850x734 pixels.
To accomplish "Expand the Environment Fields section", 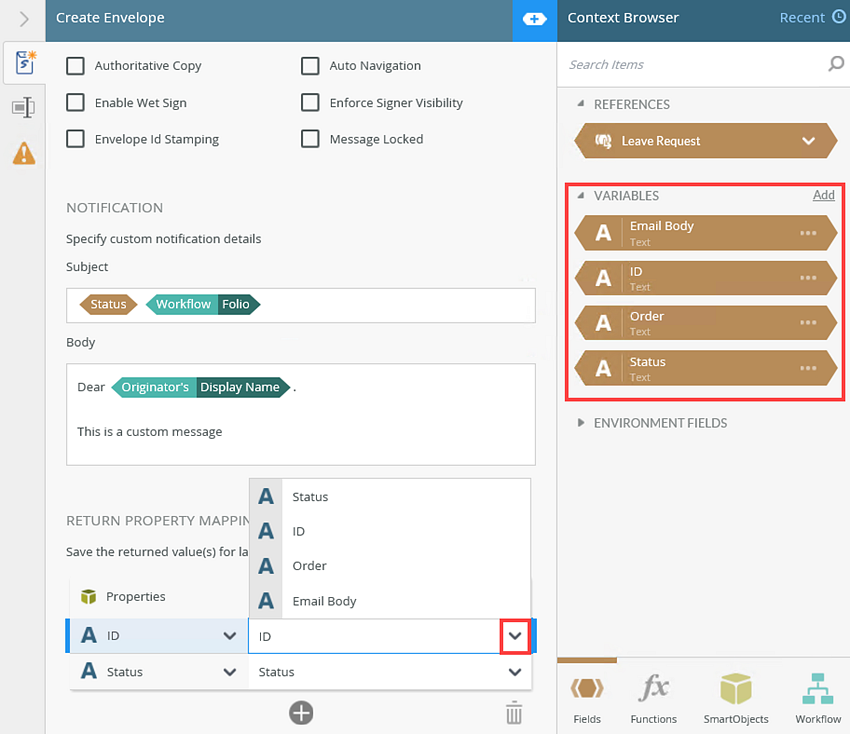I will [x=583, y=423].
